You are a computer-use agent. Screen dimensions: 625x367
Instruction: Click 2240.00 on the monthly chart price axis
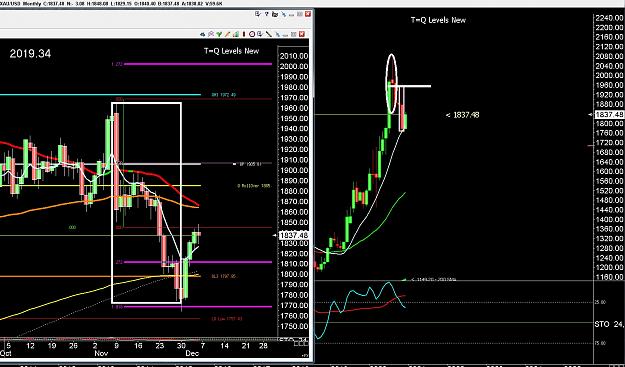[x=609, y=18]
